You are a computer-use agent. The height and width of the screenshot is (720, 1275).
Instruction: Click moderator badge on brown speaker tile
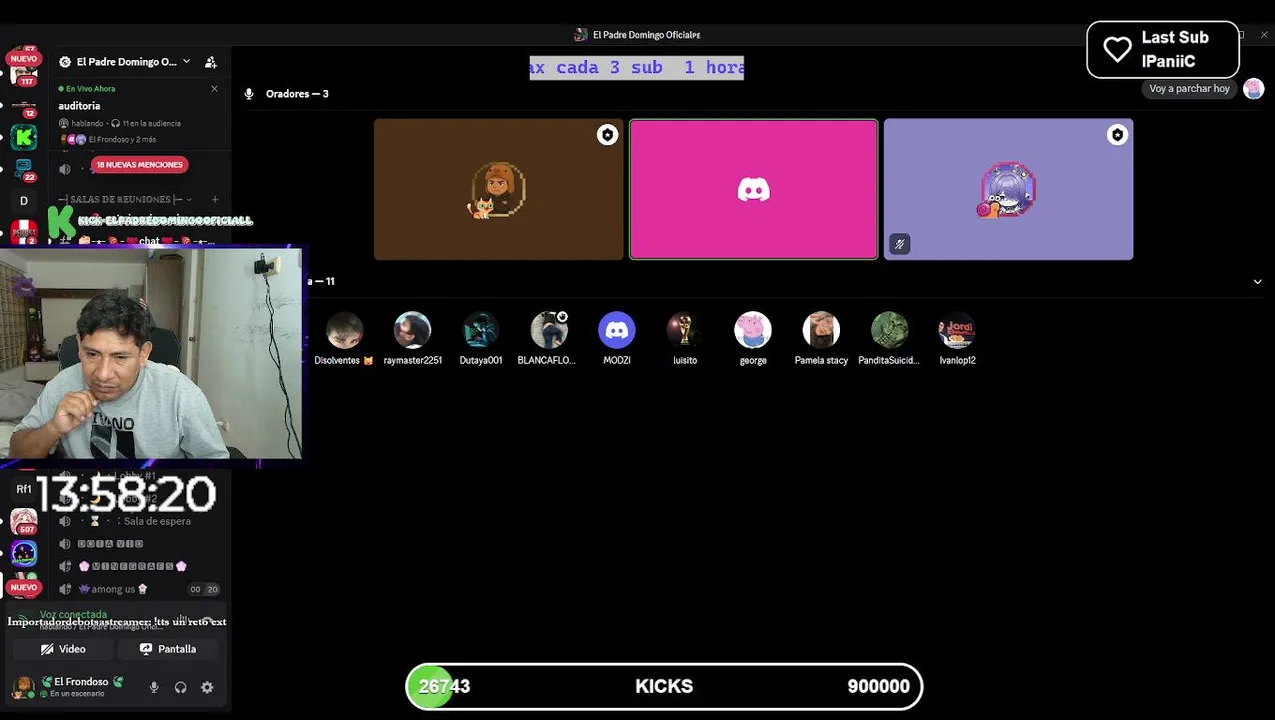tap(607, 135)
